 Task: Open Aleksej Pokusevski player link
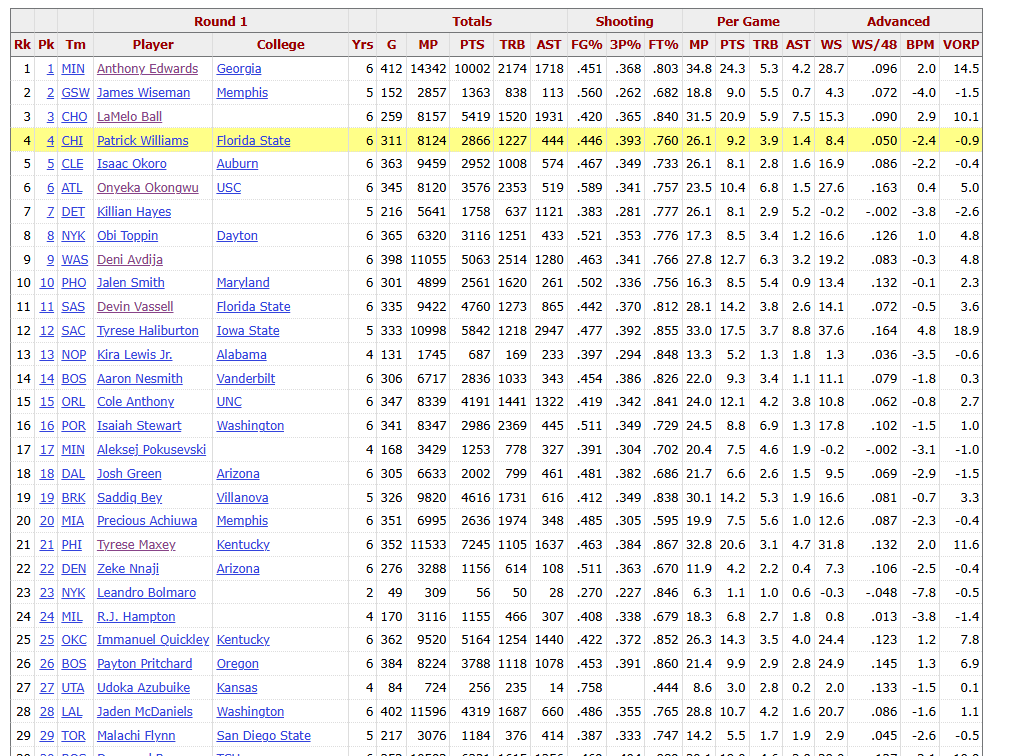click(x=151, y=450)
